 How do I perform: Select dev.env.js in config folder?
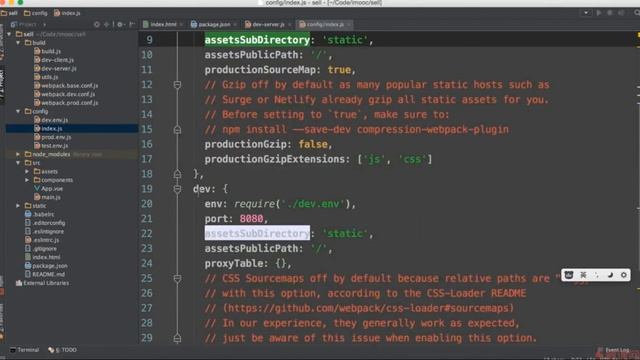click(x=51, y=120)
